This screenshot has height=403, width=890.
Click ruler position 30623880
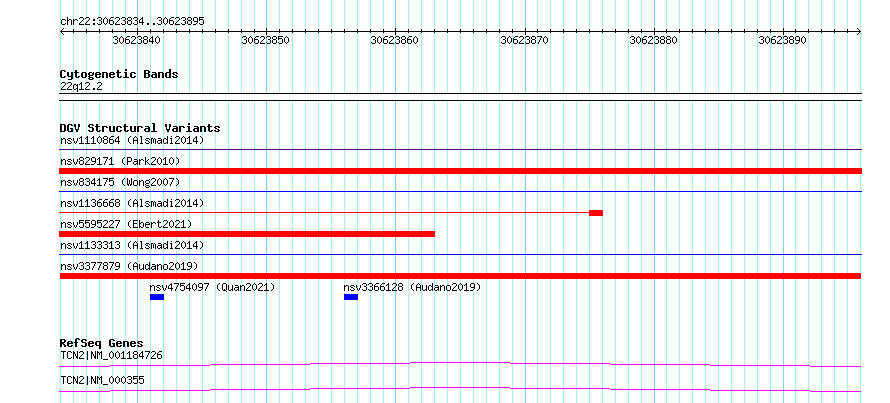pyautogui.click(x=654, y=40)
